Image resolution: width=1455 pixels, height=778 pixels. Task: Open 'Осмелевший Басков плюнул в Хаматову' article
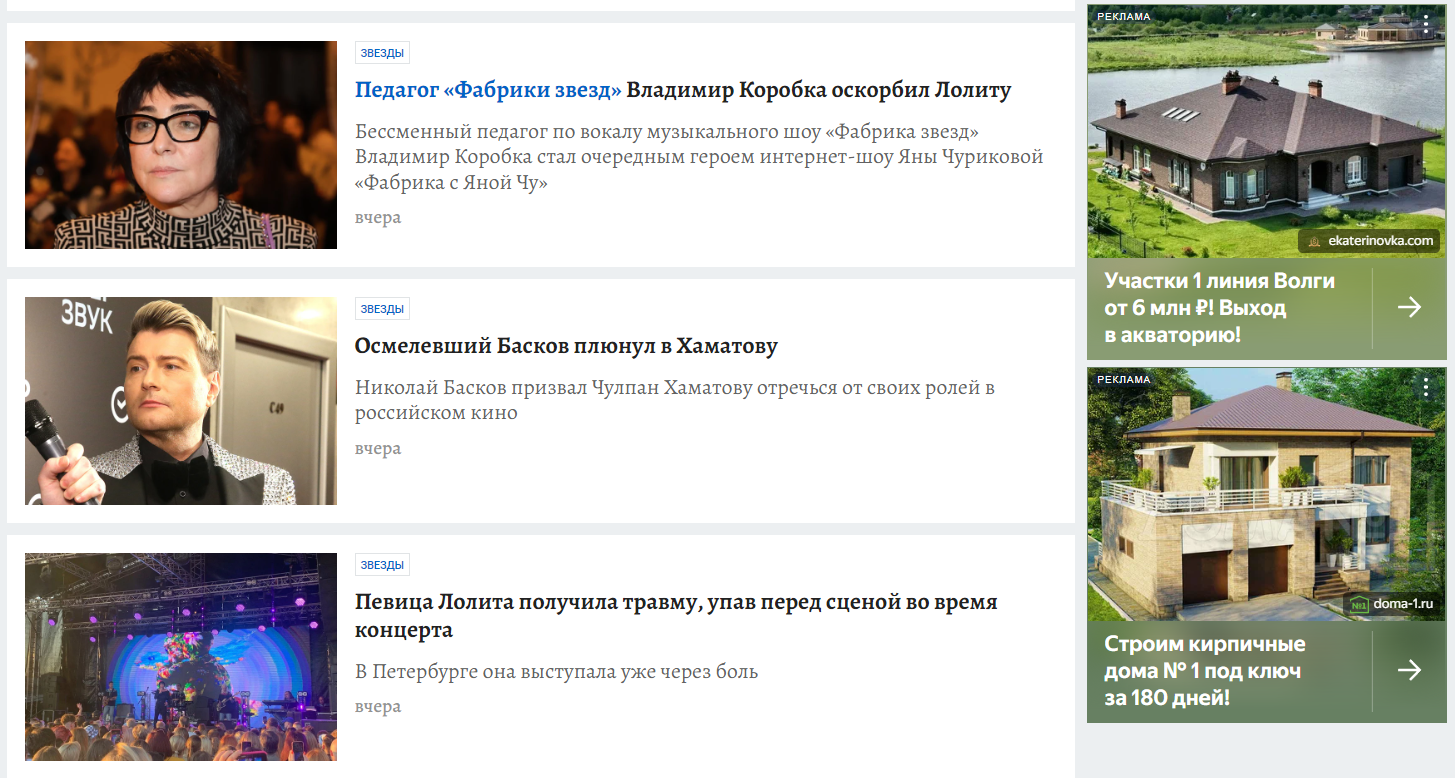click(566, 346)
